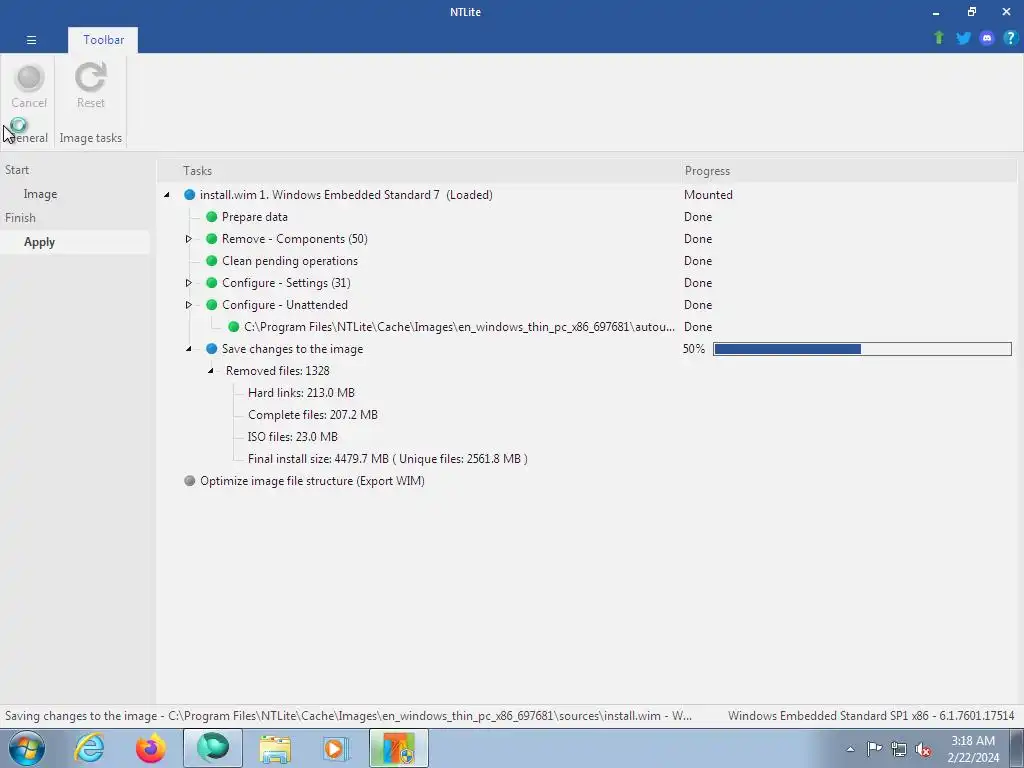Image resolution: width=1024 pixels, height=768 pixels.
Task: Collapse the install.wim tree node
Action: coord(167,195)
